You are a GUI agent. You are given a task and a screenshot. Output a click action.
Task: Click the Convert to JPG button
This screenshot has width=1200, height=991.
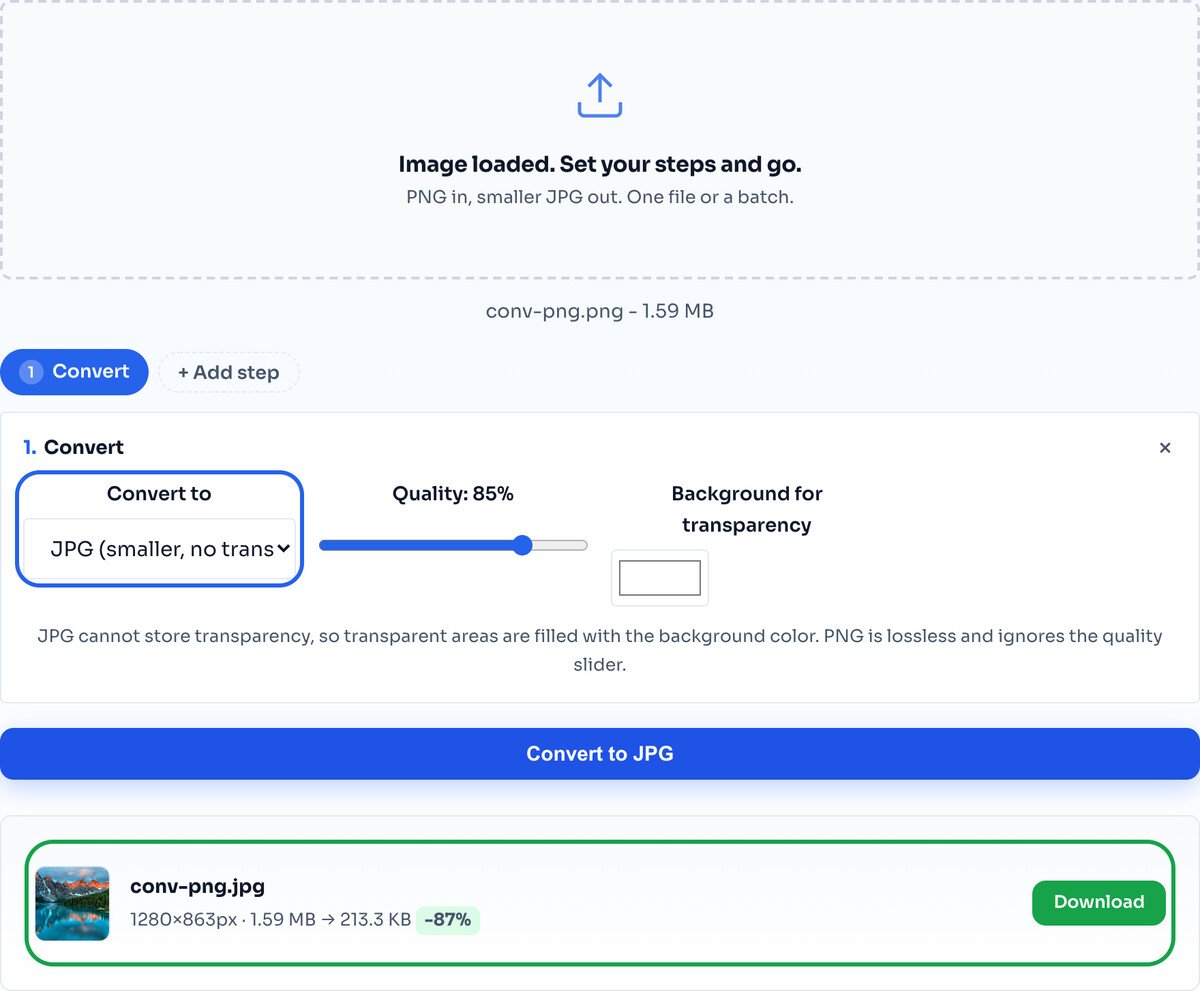coord(600,754)
